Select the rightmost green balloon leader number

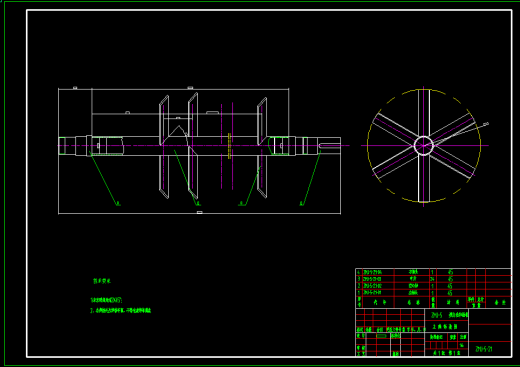click(302, 203)
